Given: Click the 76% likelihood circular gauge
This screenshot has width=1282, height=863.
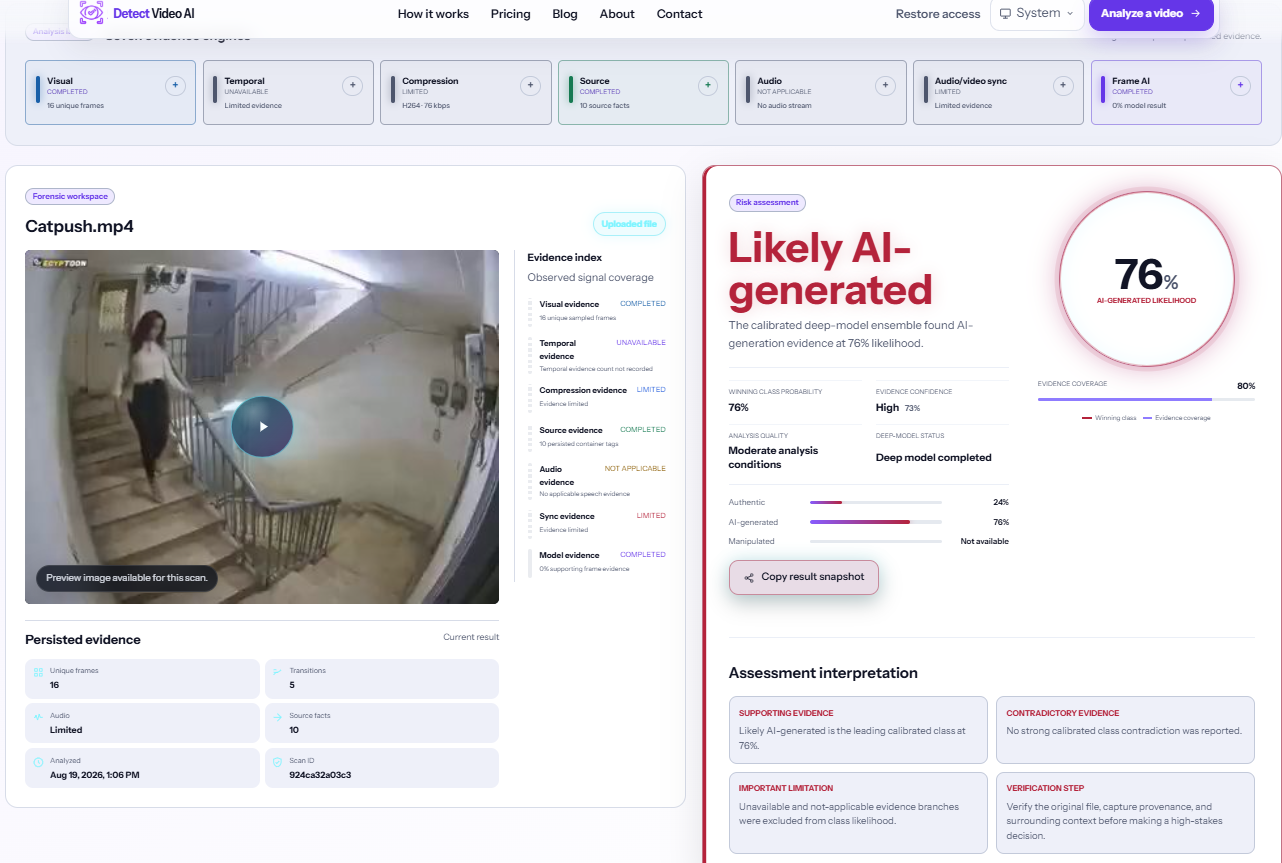Looking at the screenshot, I should [x=1146, y=278].
